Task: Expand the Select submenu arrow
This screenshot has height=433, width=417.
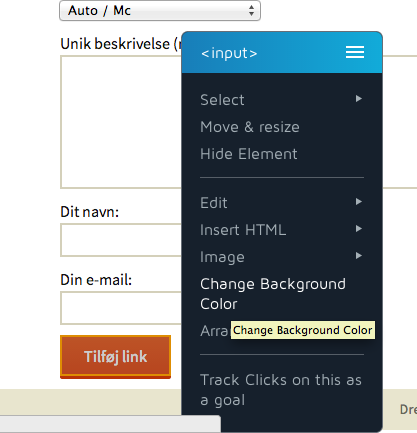Action: click(359, 98)
